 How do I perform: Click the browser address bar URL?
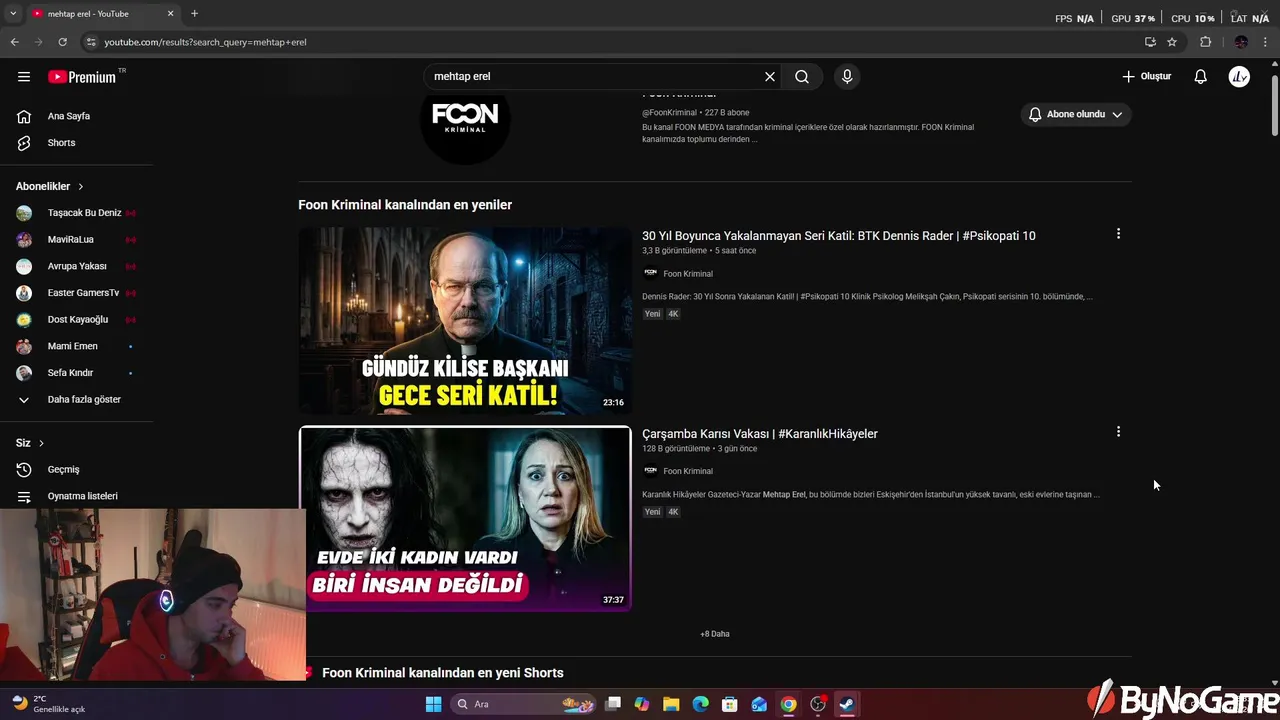click(205, 42)
